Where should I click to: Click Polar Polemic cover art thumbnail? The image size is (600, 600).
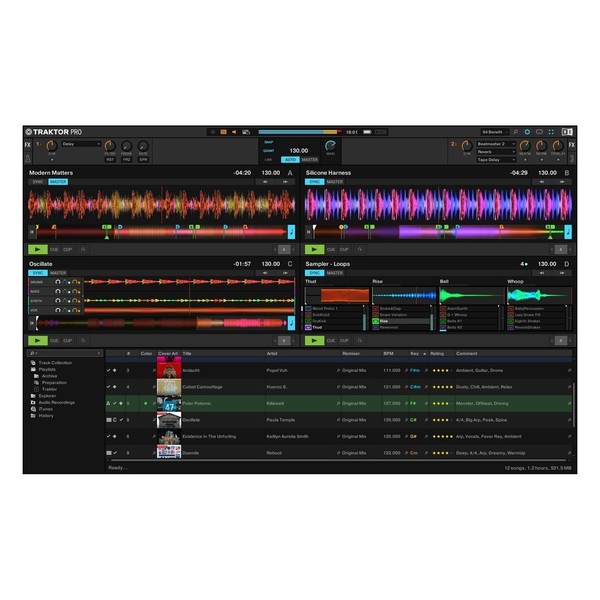point(169,404)
